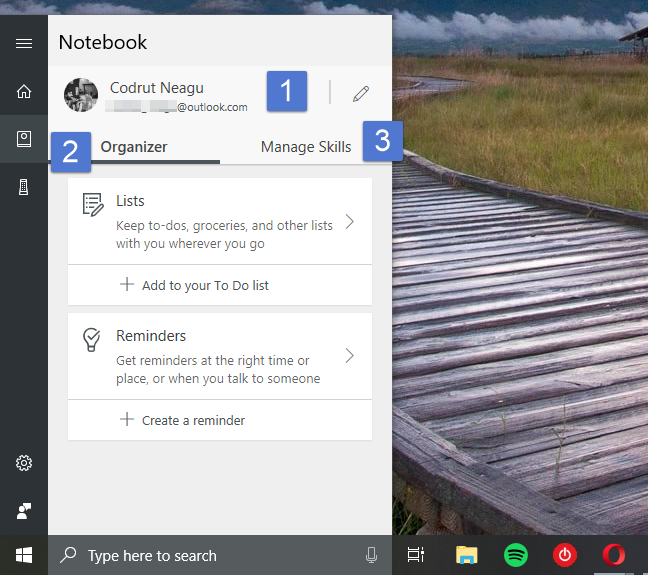Select the Notebook sidebar icon
The image size is (648, 575).
click(x=24, y=139)
